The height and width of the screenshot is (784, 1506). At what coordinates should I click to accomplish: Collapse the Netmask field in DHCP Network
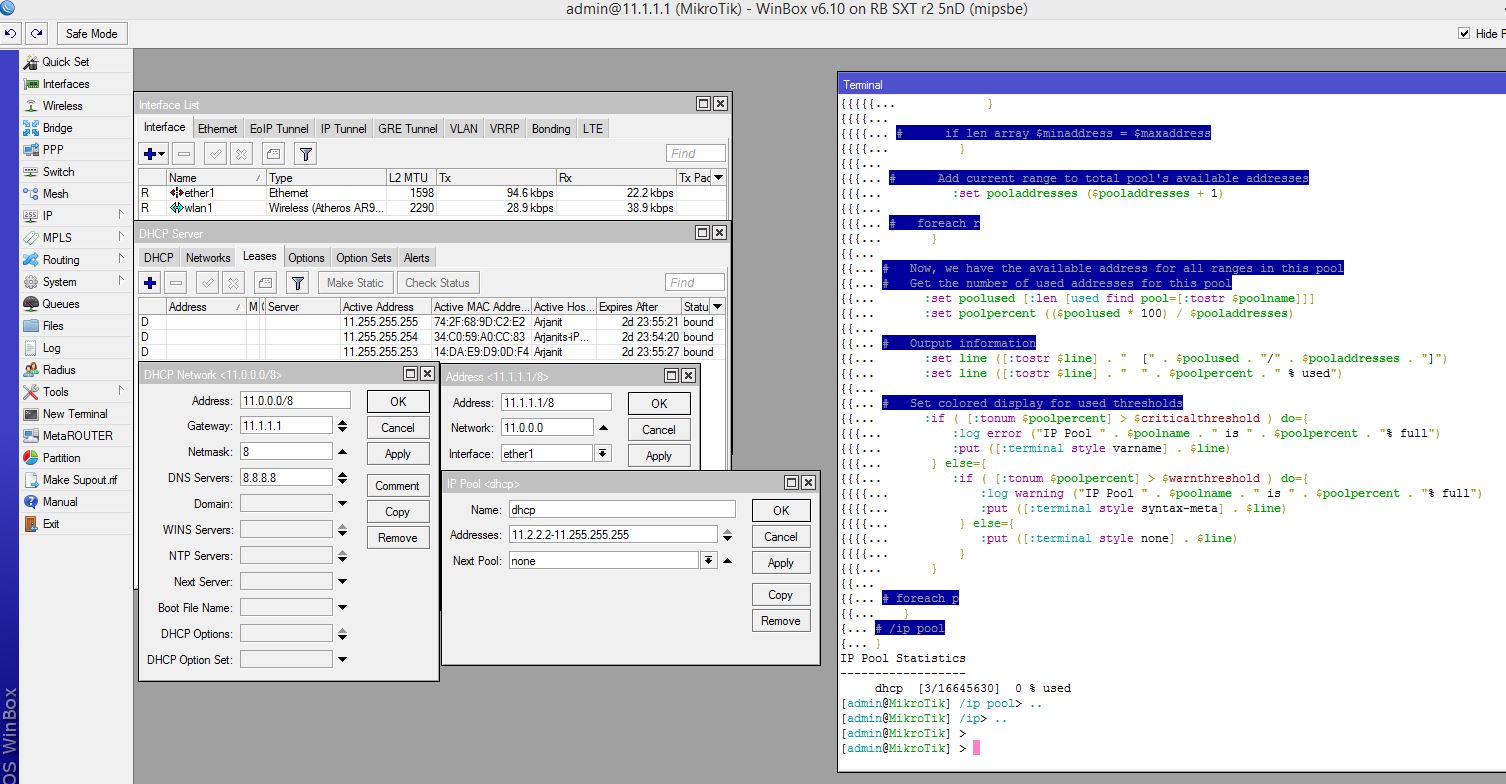[x=343, y=452]
